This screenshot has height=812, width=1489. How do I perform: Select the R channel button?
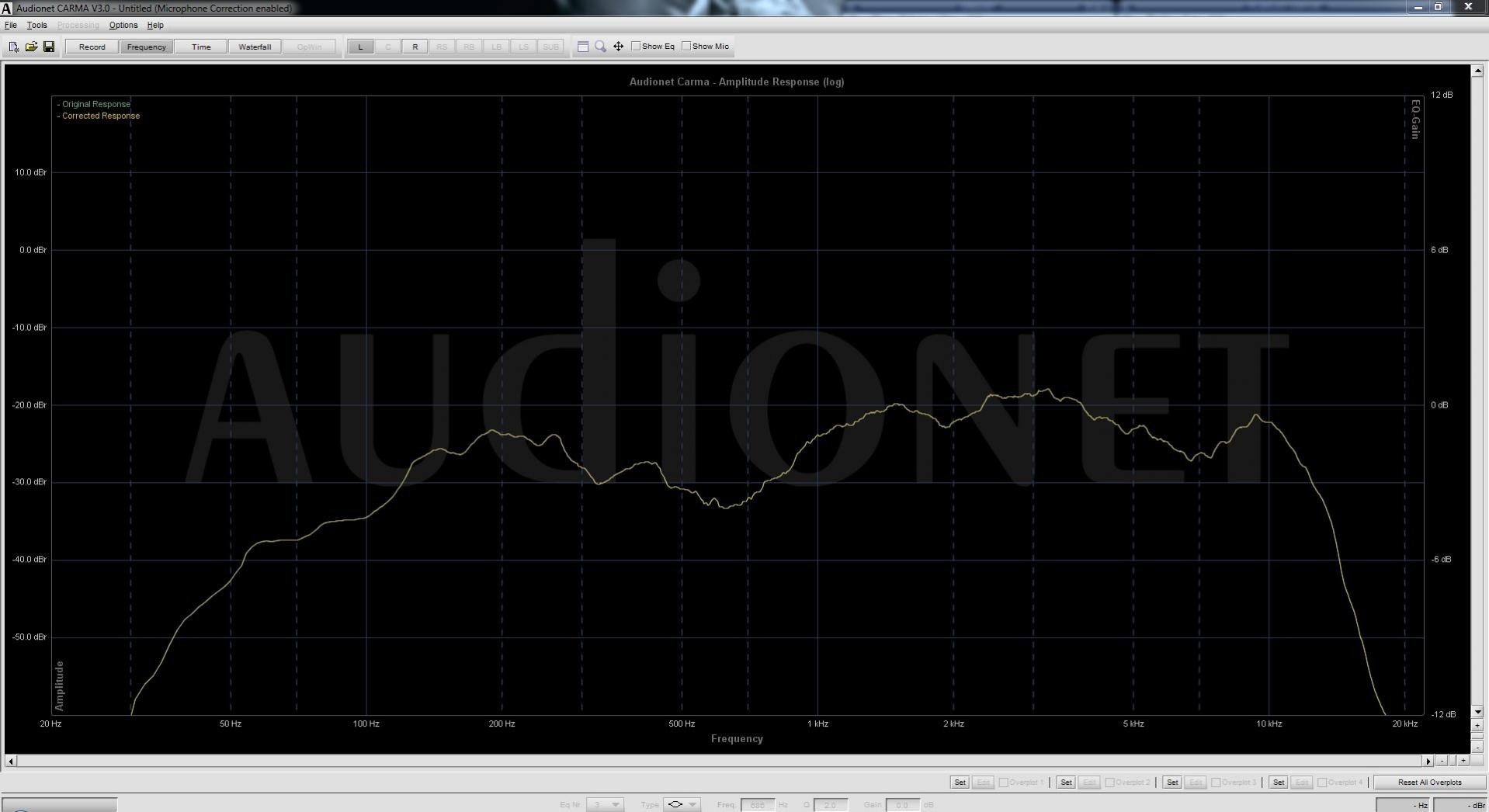415,47
